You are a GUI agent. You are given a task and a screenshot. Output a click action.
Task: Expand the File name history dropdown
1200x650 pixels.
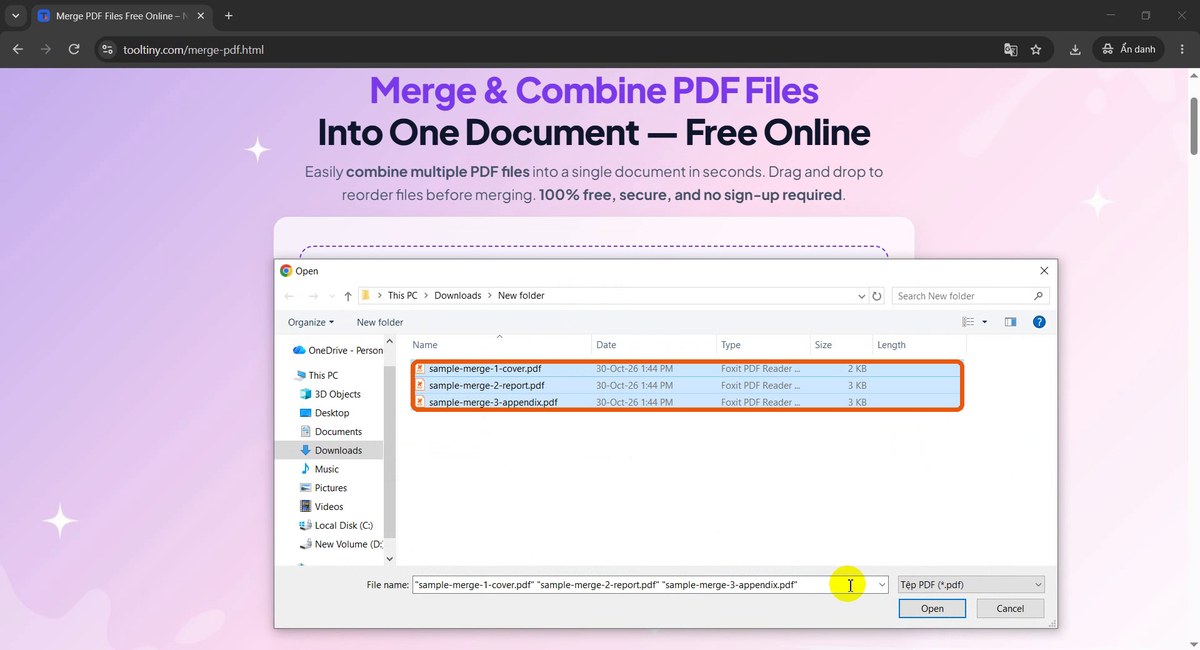click(881, 584)
